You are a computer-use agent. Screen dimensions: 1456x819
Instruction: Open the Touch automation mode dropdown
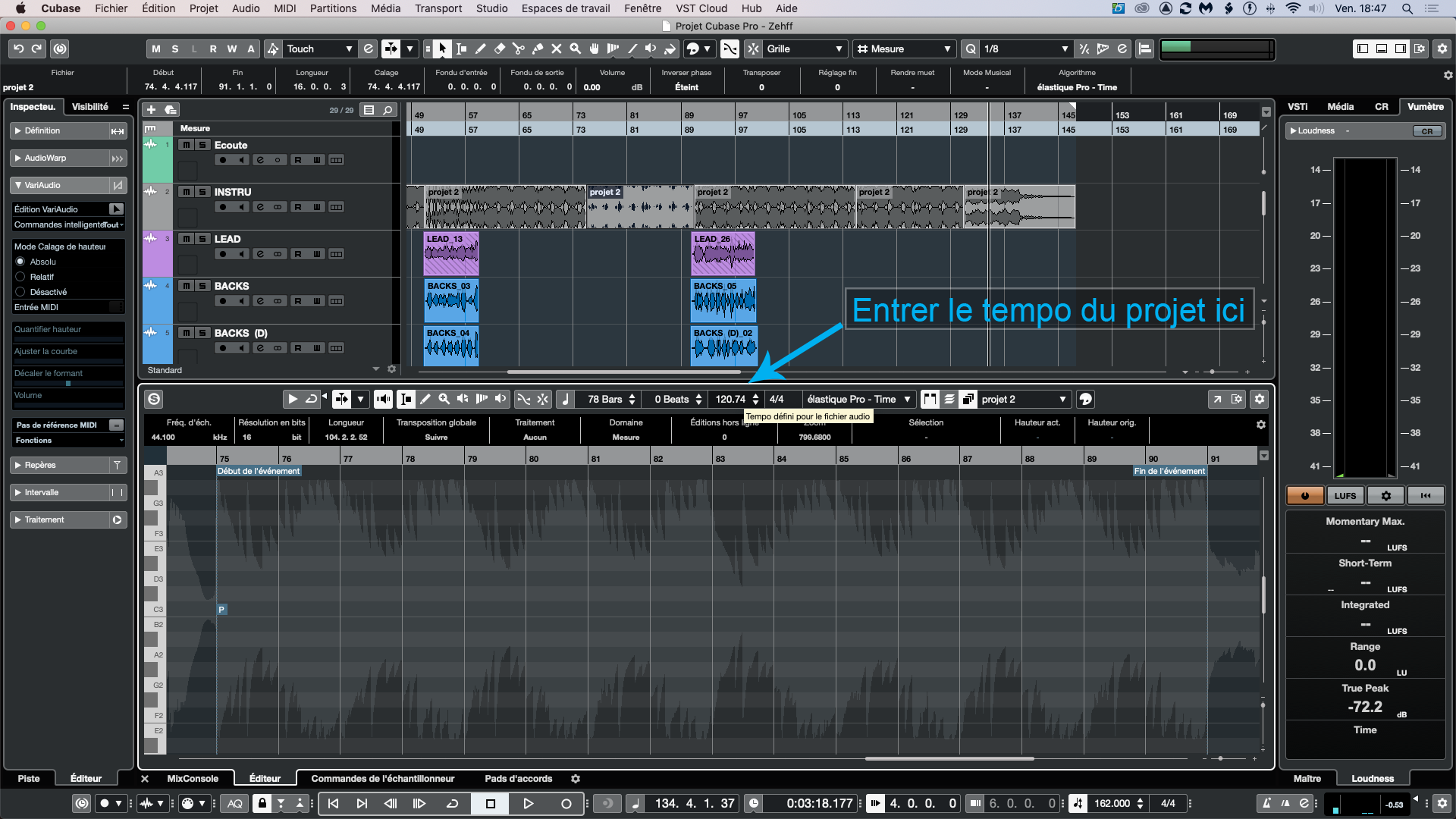click(319, 49)
